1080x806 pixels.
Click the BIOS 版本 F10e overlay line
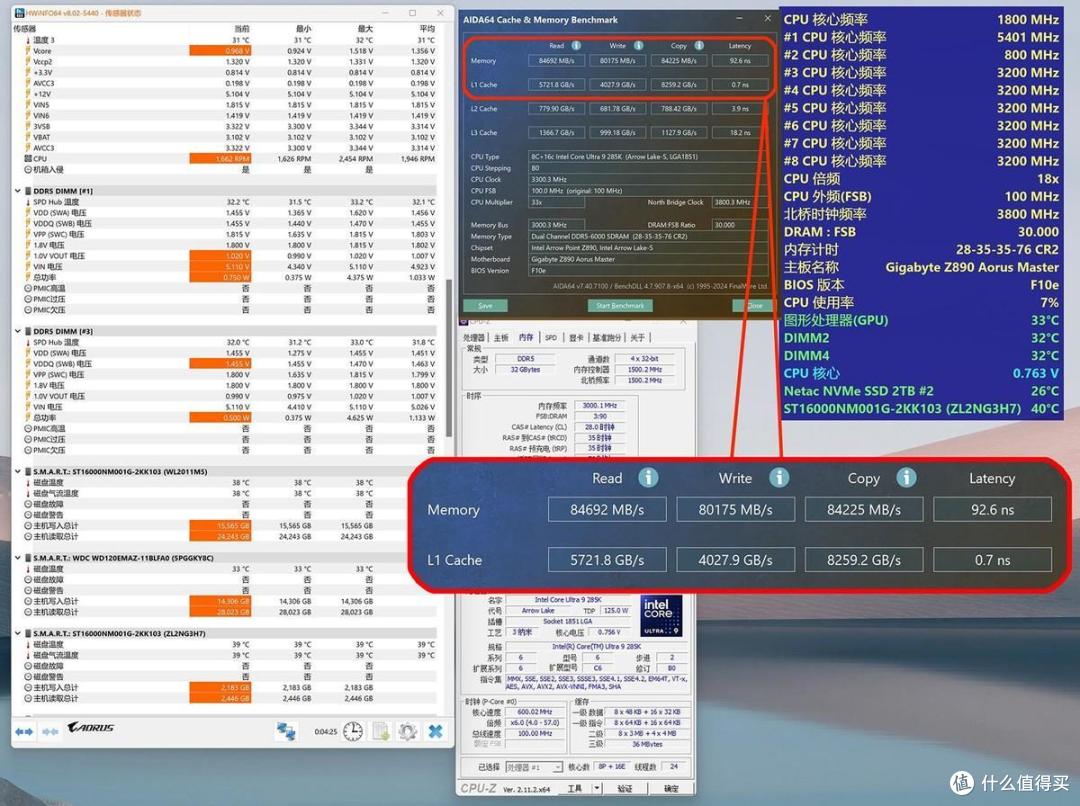click(x=921, y=285)
